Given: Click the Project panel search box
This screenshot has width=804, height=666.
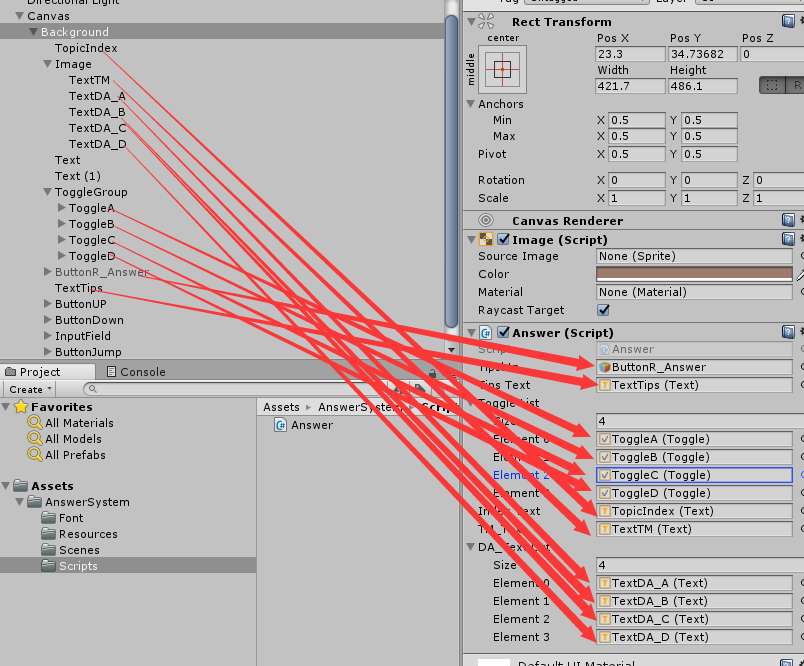Looking at the screenshot, I should click(x=236, y=389).
